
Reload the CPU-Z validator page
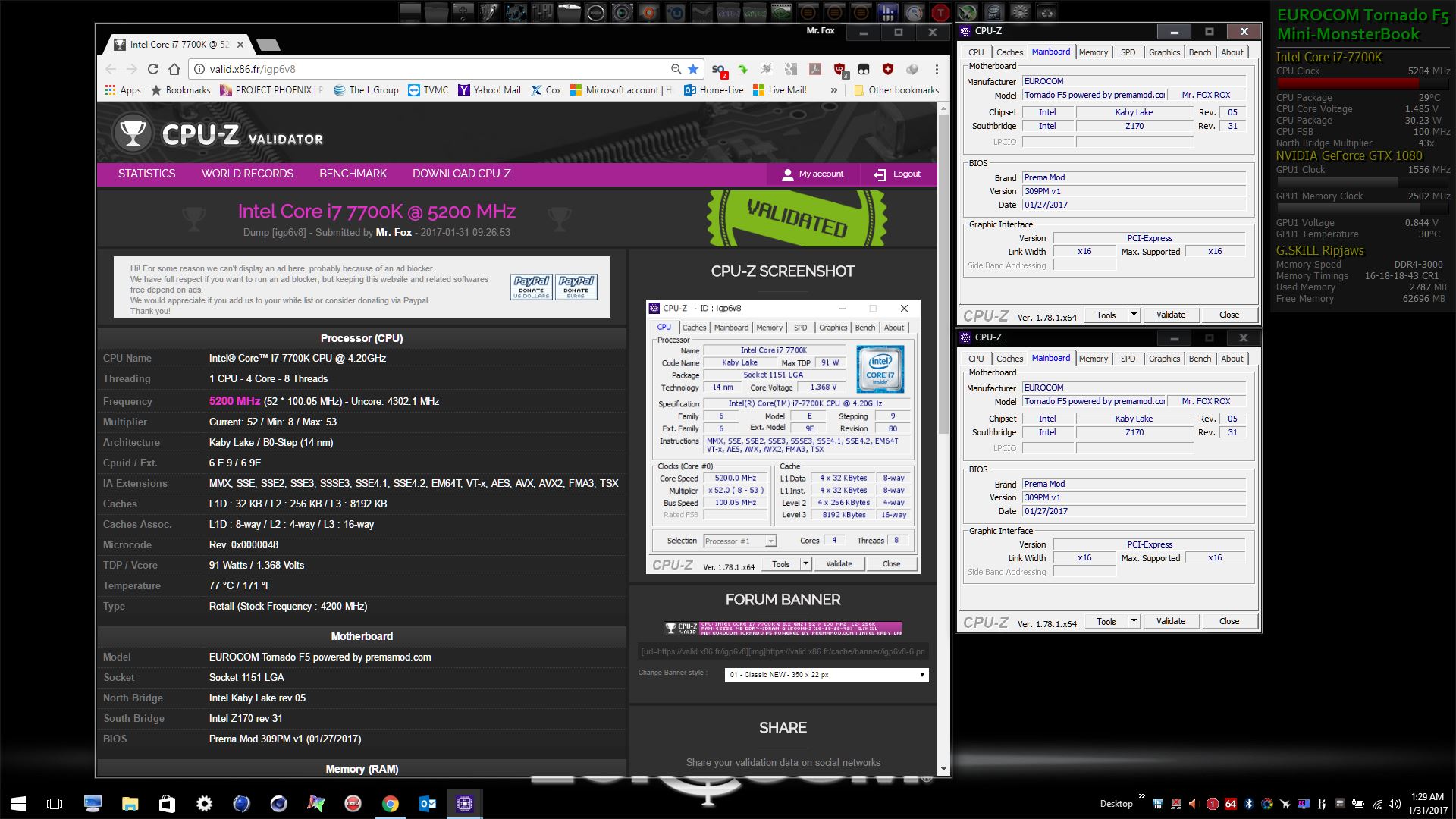coord(152,69)
